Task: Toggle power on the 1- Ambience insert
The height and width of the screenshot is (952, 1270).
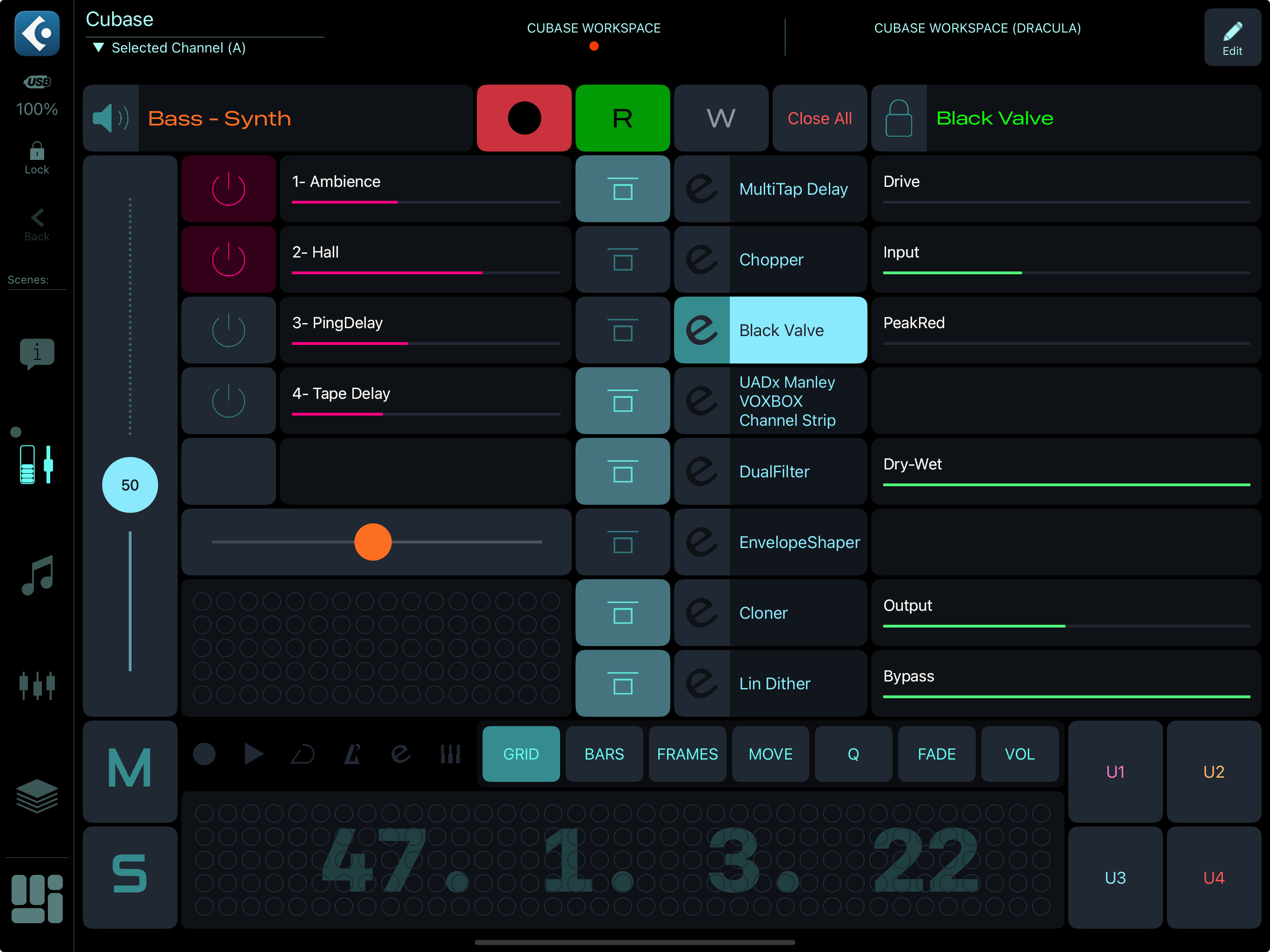Action: tap(228, 189)
